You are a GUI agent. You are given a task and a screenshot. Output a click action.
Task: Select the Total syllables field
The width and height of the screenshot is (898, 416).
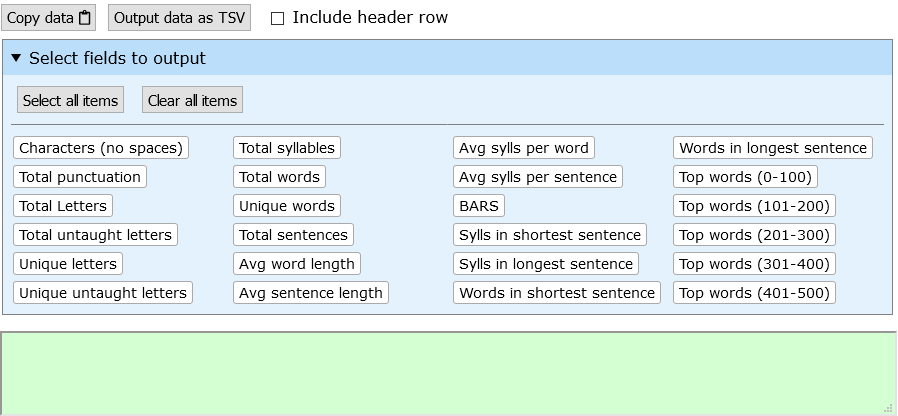click(287, 148)
